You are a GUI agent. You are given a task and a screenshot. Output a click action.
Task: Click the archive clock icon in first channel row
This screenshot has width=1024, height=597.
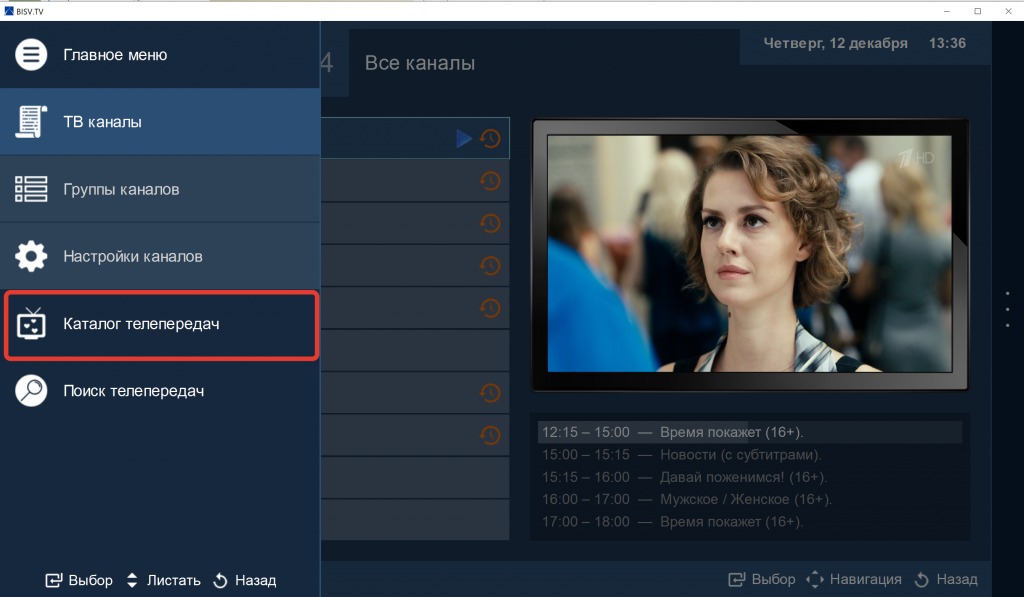pyautogui.click(x=490, y=139)
